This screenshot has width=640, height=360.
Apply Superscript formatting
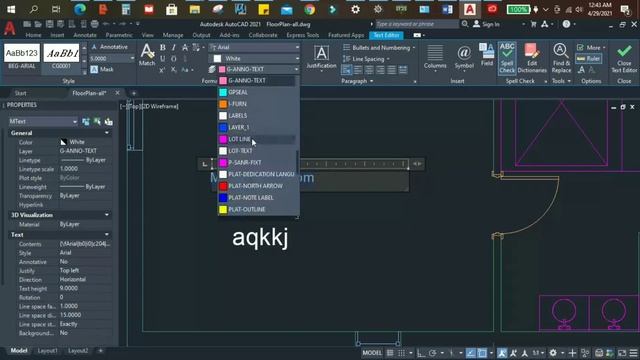pos(162,70)
